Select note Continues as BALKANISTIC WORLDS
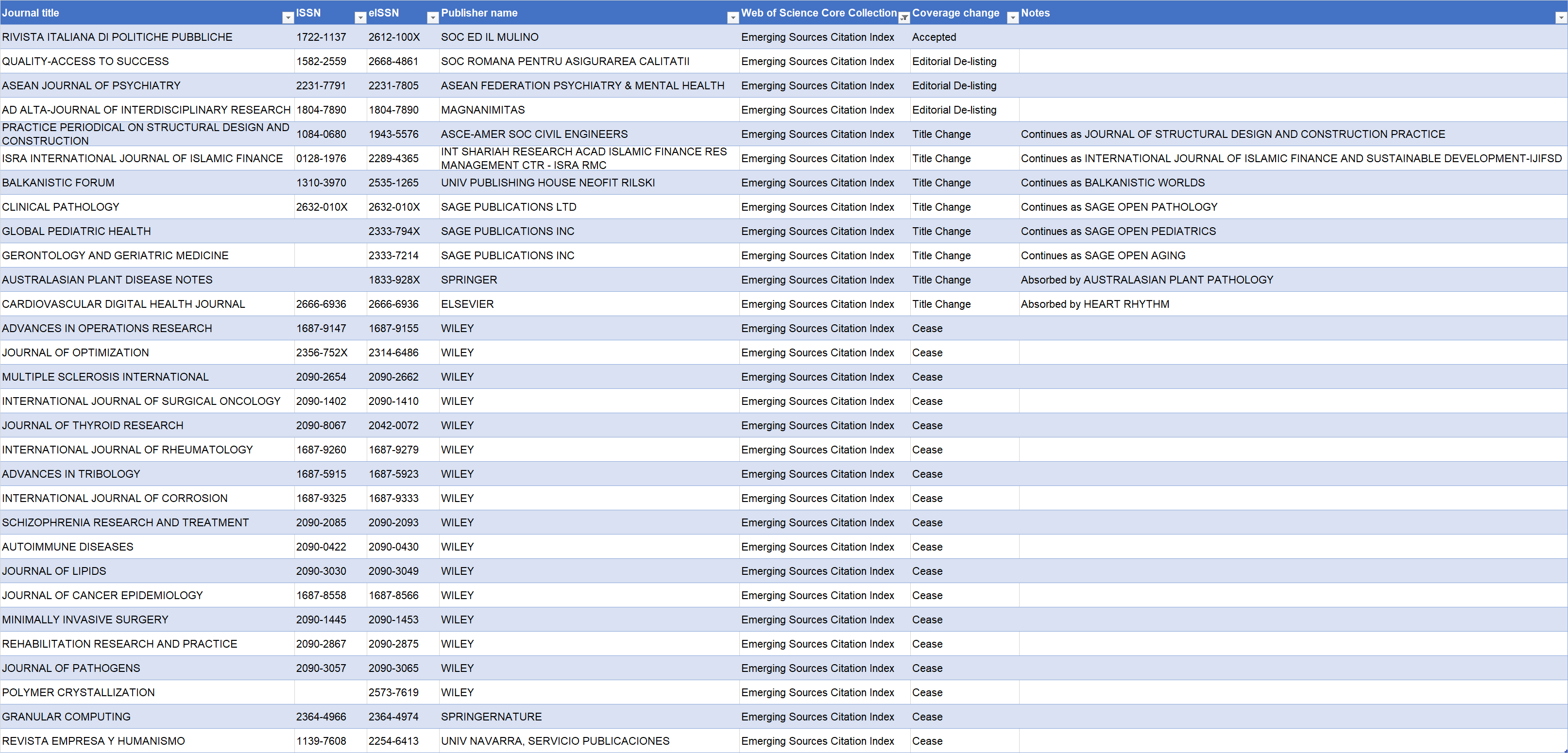 (x=1294, y=183)
